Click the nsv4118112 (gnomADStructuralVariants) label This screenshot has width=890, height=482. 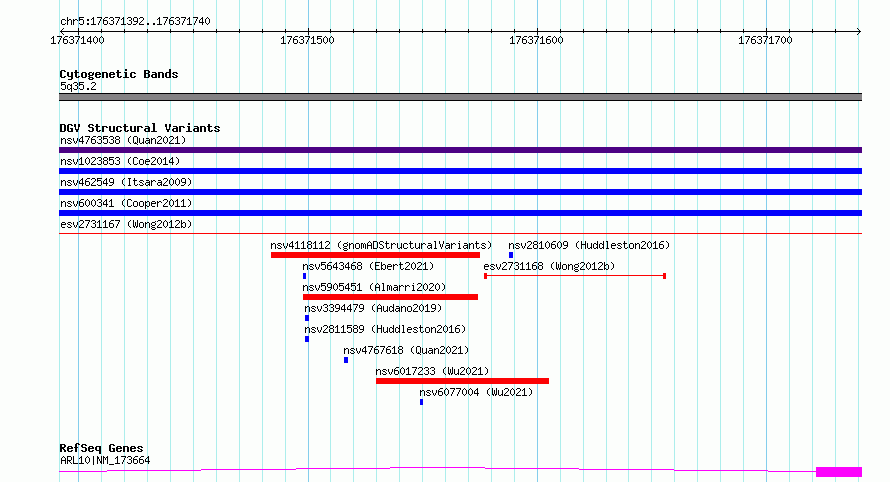pos(381,245)
